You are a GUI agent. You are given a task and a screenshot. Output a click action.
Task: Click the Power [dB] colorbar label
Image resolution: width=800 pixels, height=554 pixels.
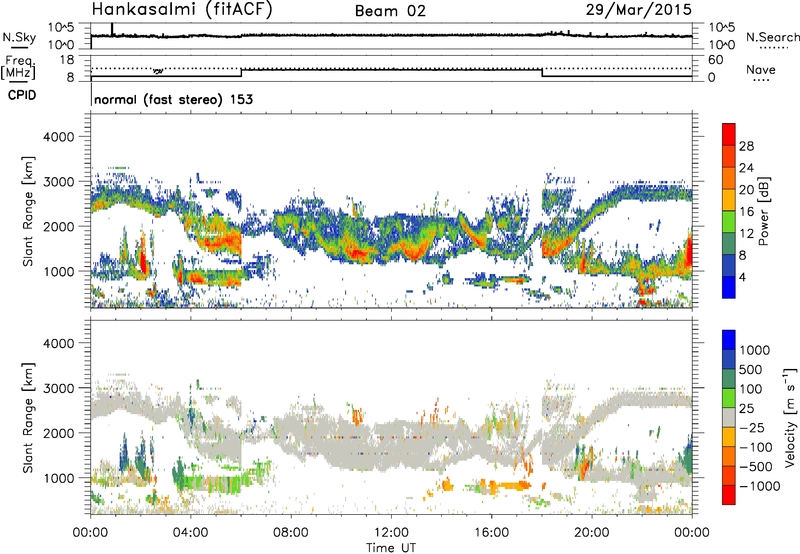[763, 211]
